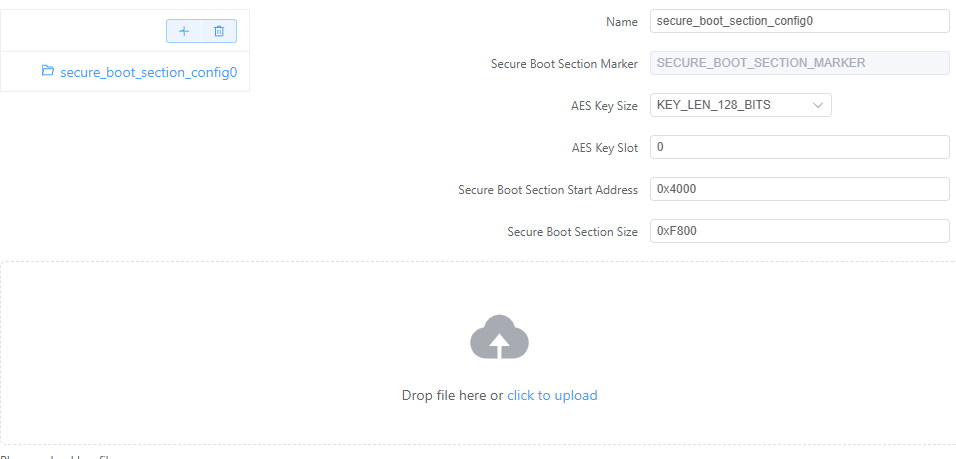Click the 'Secure Boot Section Size' label
This screenshot has height=459, width=956.
(573, 232)
